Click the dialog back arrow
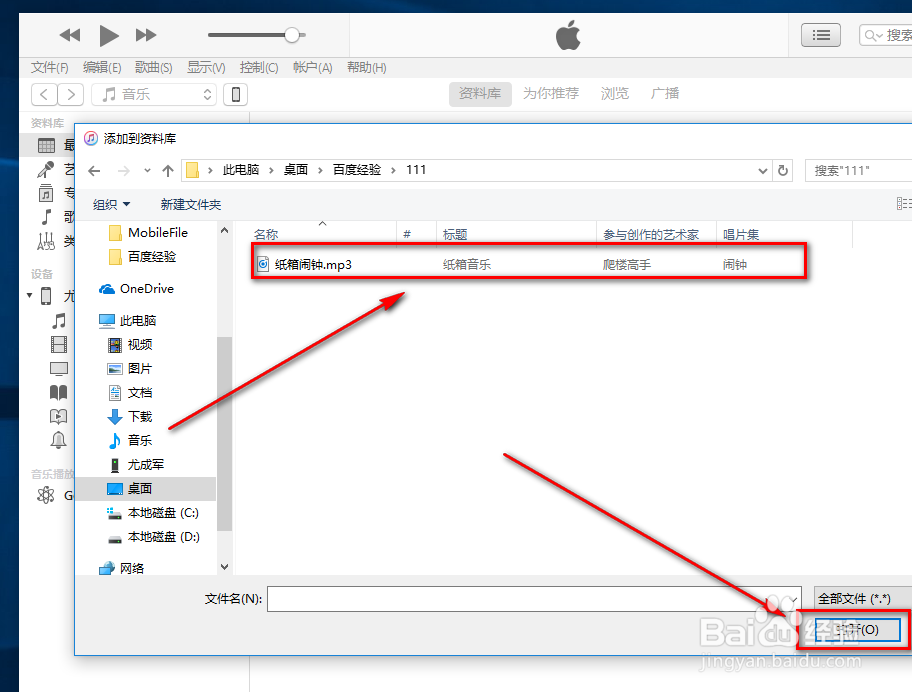Screen dimensions: 912x692 pyautogui.click(x=94, y=170)
